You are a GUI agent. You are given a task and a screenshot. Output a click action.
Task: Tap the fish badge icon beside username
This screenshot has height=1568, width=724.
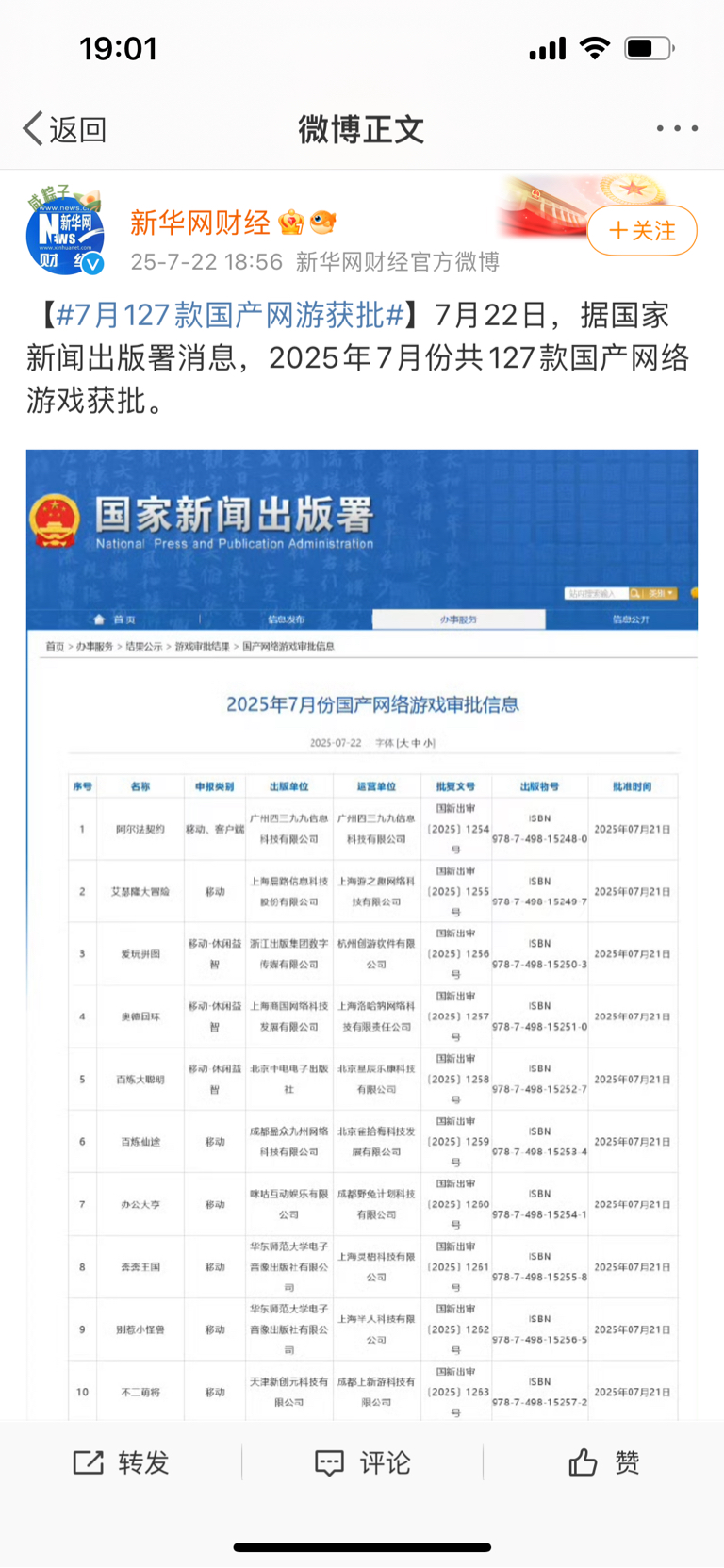coord(323,223)
